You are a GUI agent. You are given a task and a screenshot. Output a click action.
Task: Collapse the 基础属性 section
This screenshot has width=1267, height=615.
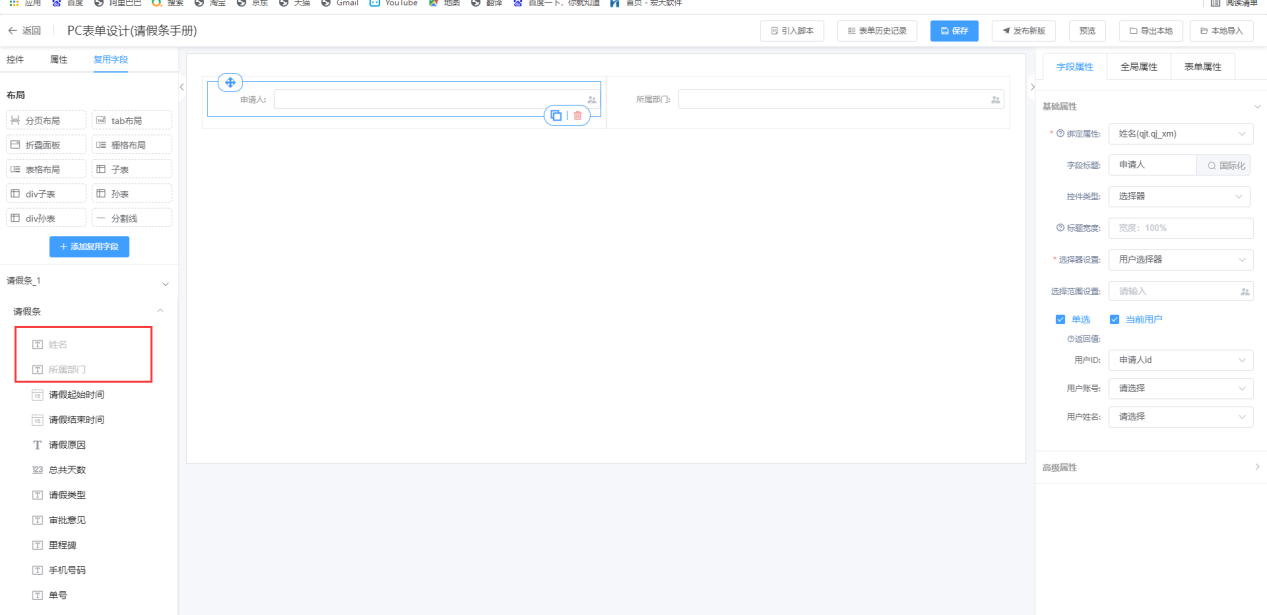(1257, 106)
